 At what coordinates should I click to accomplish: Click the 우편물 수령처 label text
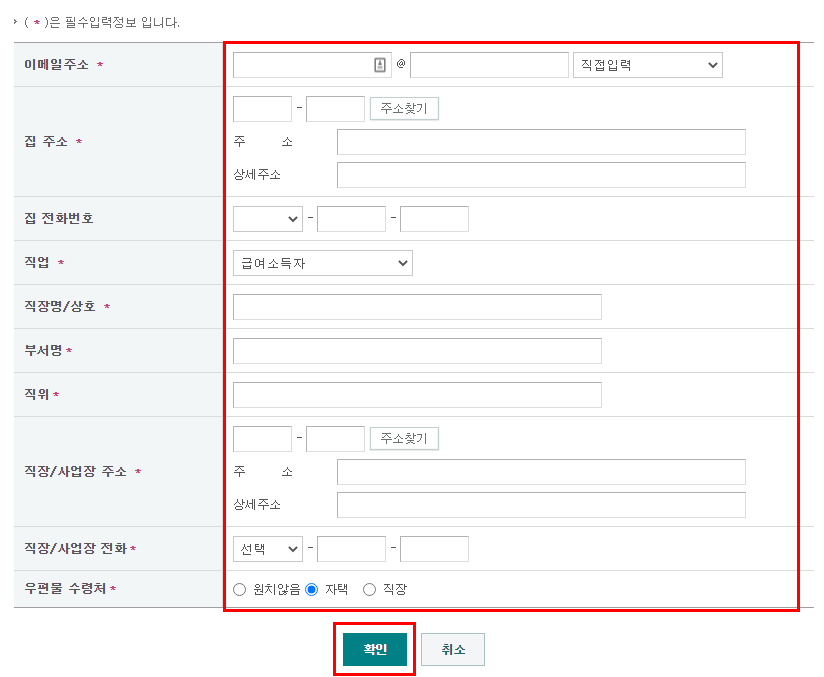click(65, 588)
